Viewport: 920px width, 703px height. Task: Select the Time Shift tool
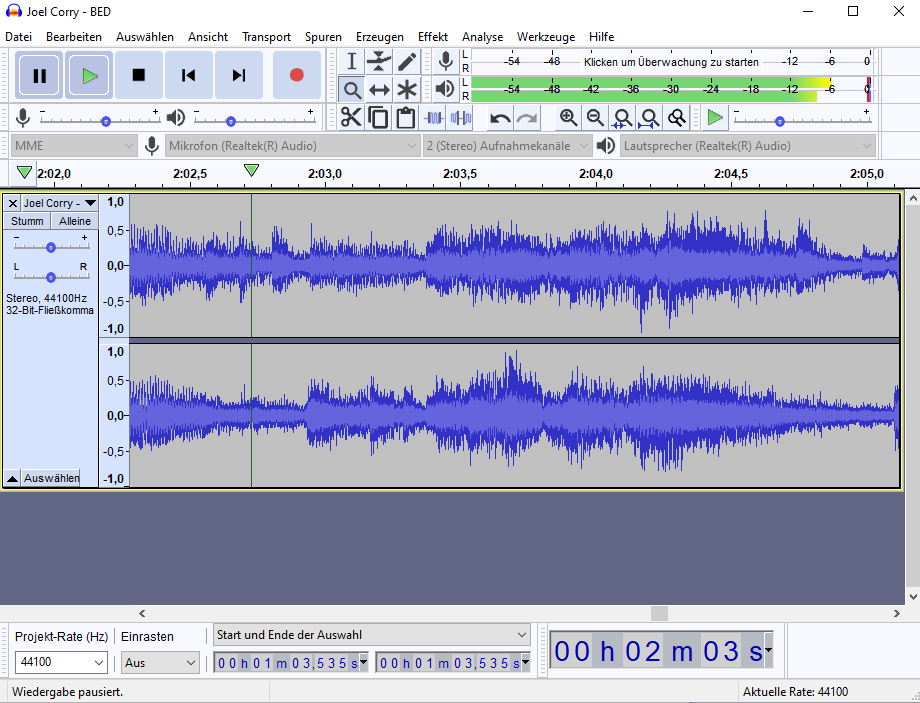coord(379,90)
